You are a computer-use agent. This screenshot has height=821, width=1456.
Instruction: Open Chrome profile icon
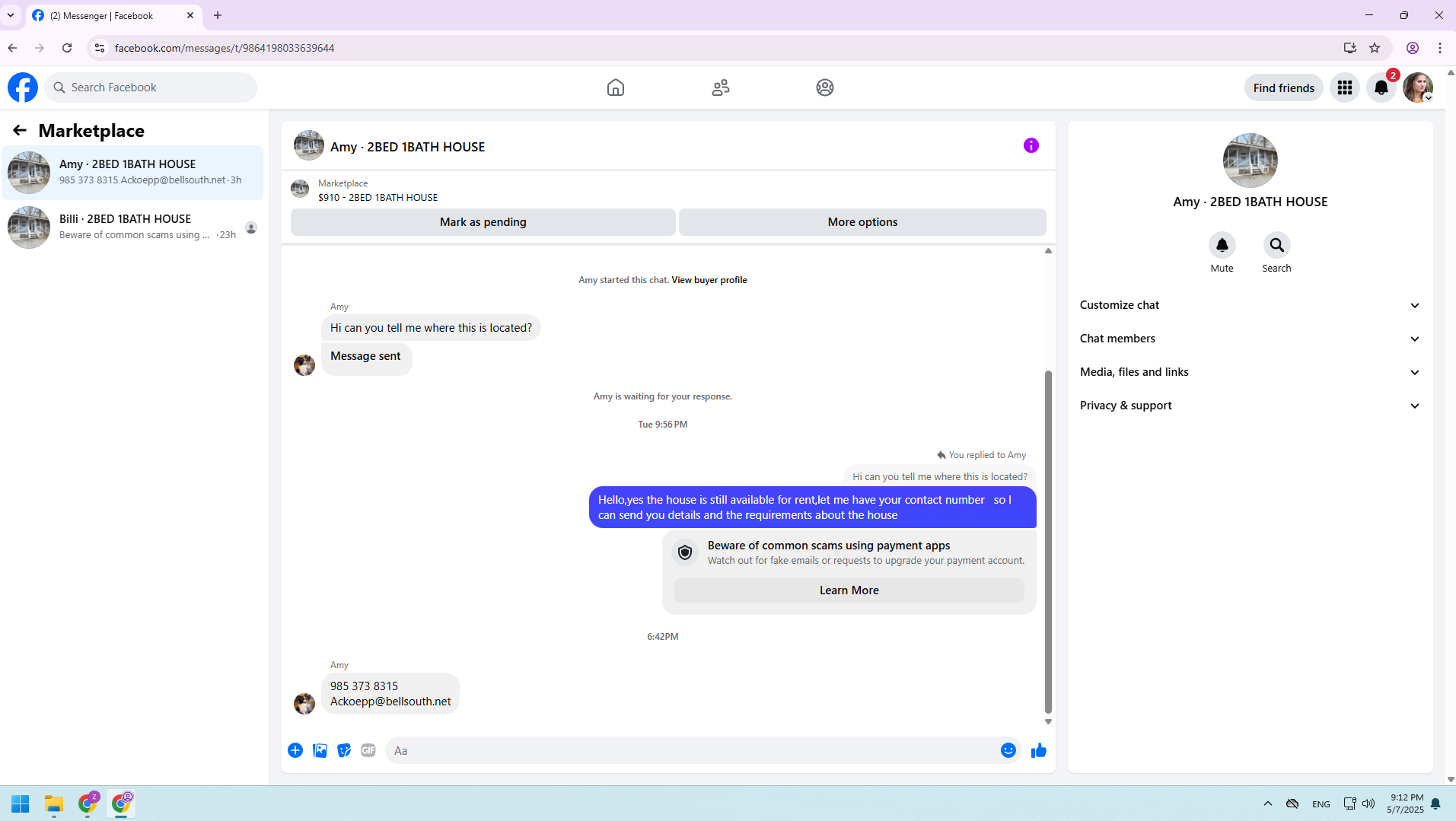click(x=1413, y=48)
